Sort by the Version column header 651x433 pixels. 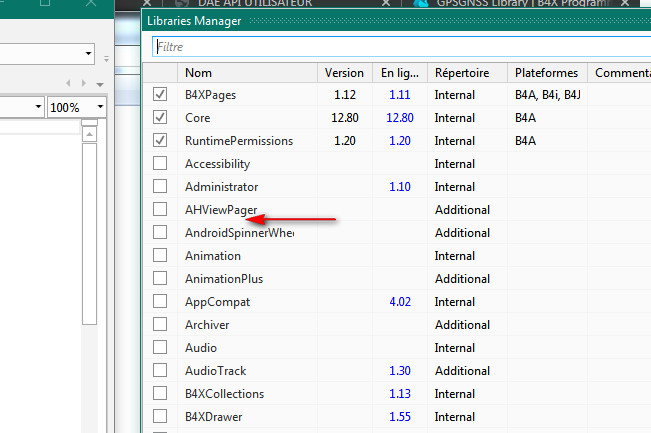coord(345,73)
